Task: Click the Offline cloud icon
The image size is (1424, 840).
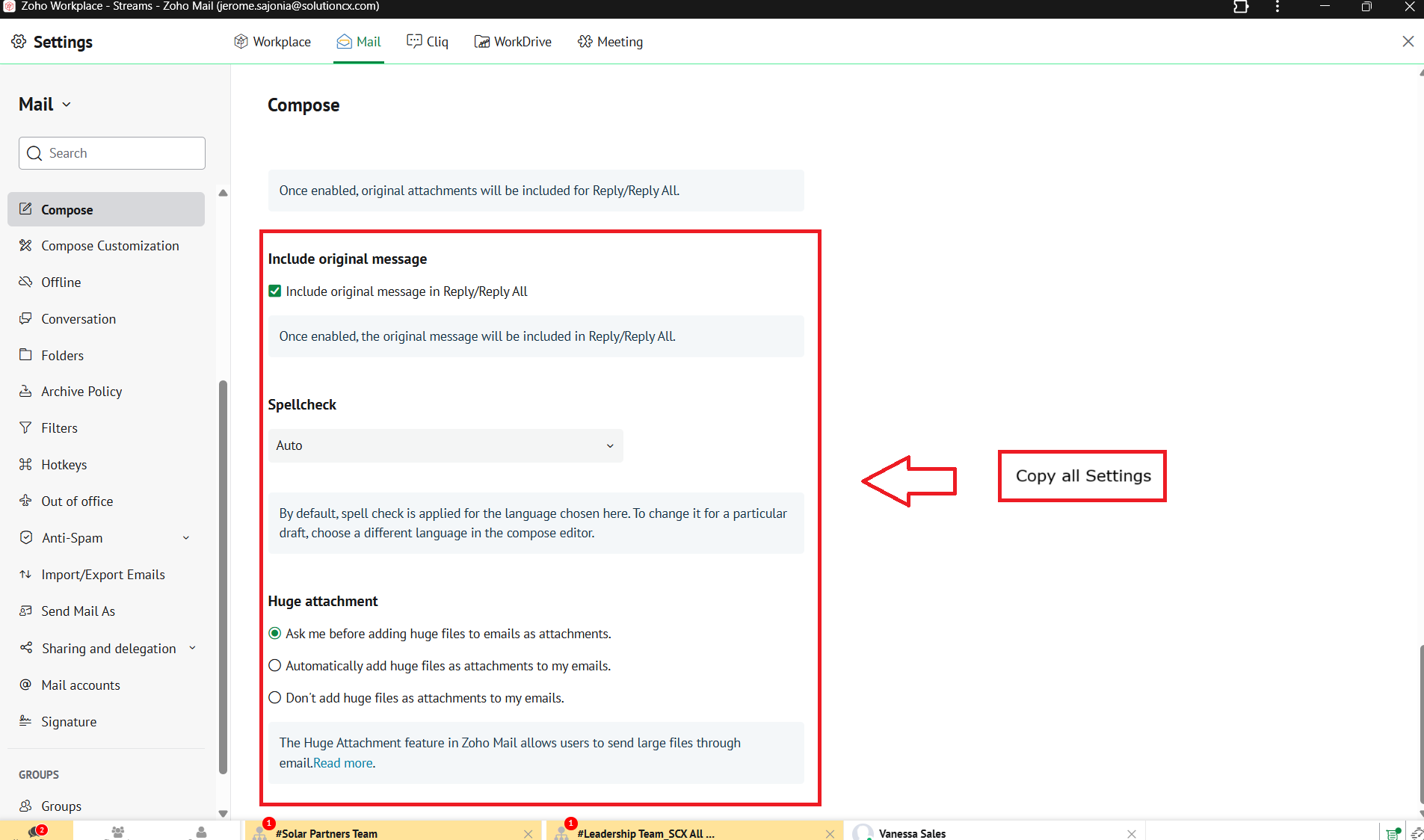Action: point(25,282)
